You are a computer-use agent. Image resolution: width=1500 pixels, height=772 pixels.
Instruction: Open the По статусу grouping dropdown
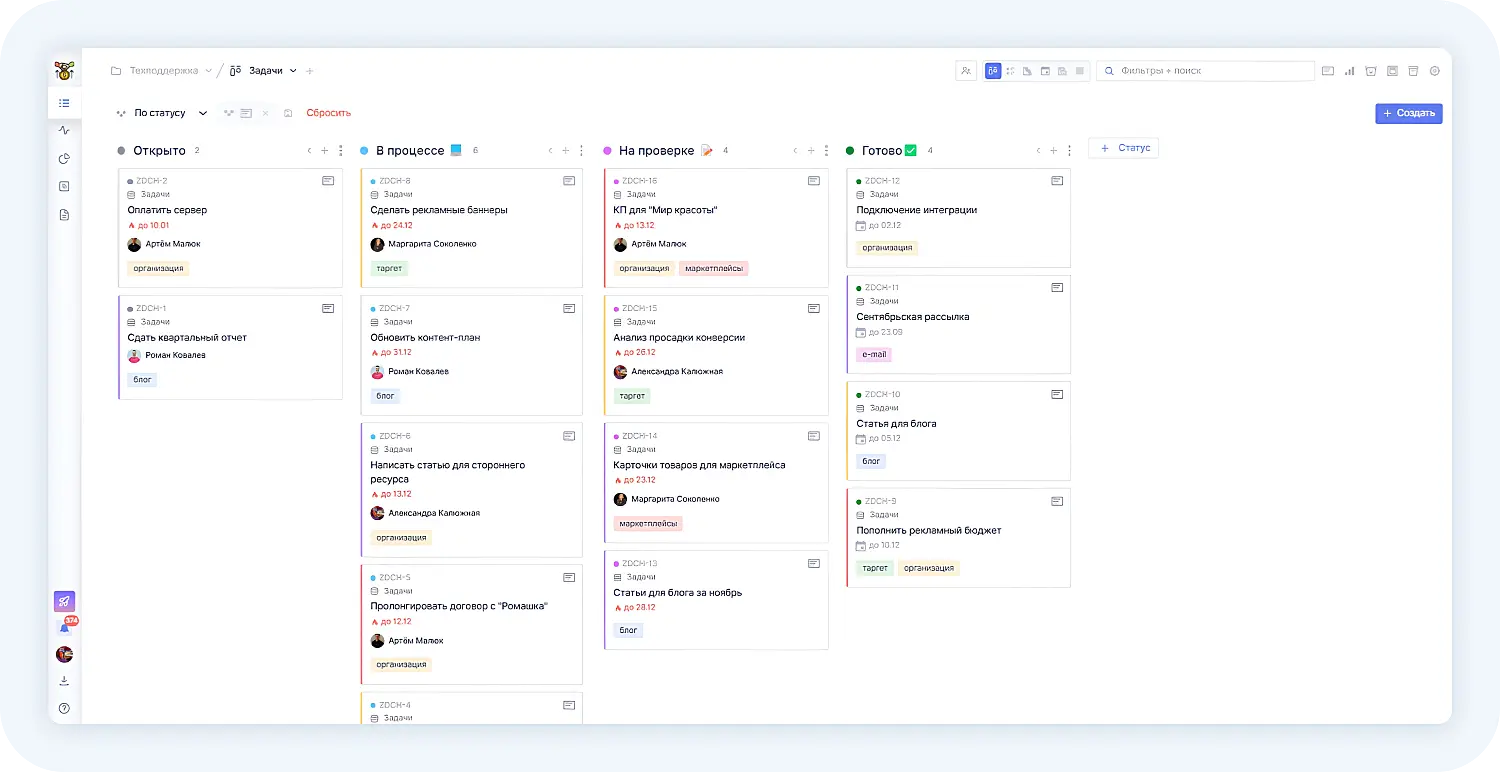coord(162,113)
